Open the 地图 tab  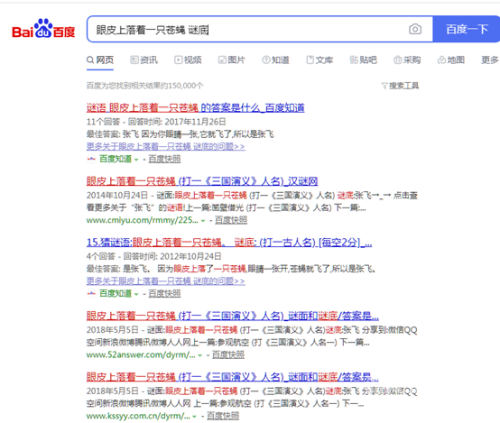451,60
